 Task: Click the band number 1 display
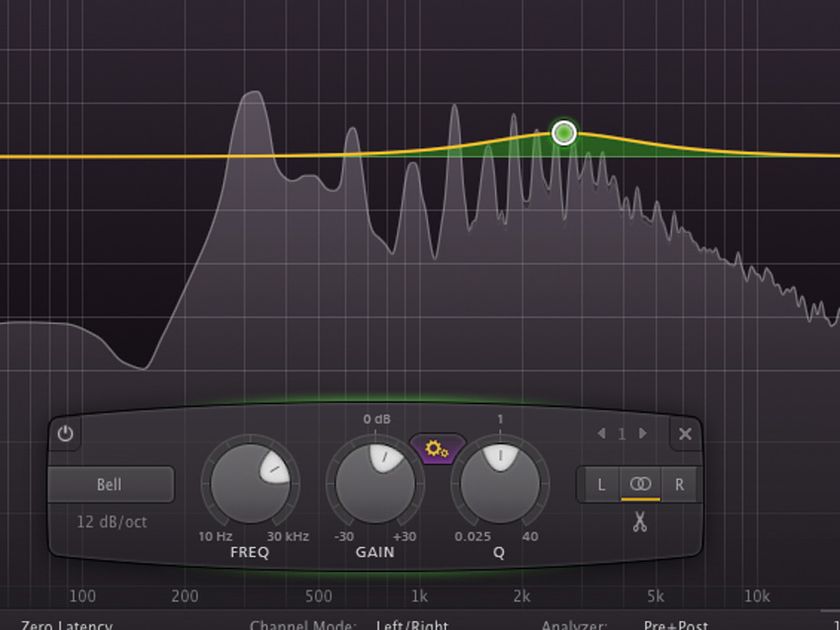(x=623, y=434)
